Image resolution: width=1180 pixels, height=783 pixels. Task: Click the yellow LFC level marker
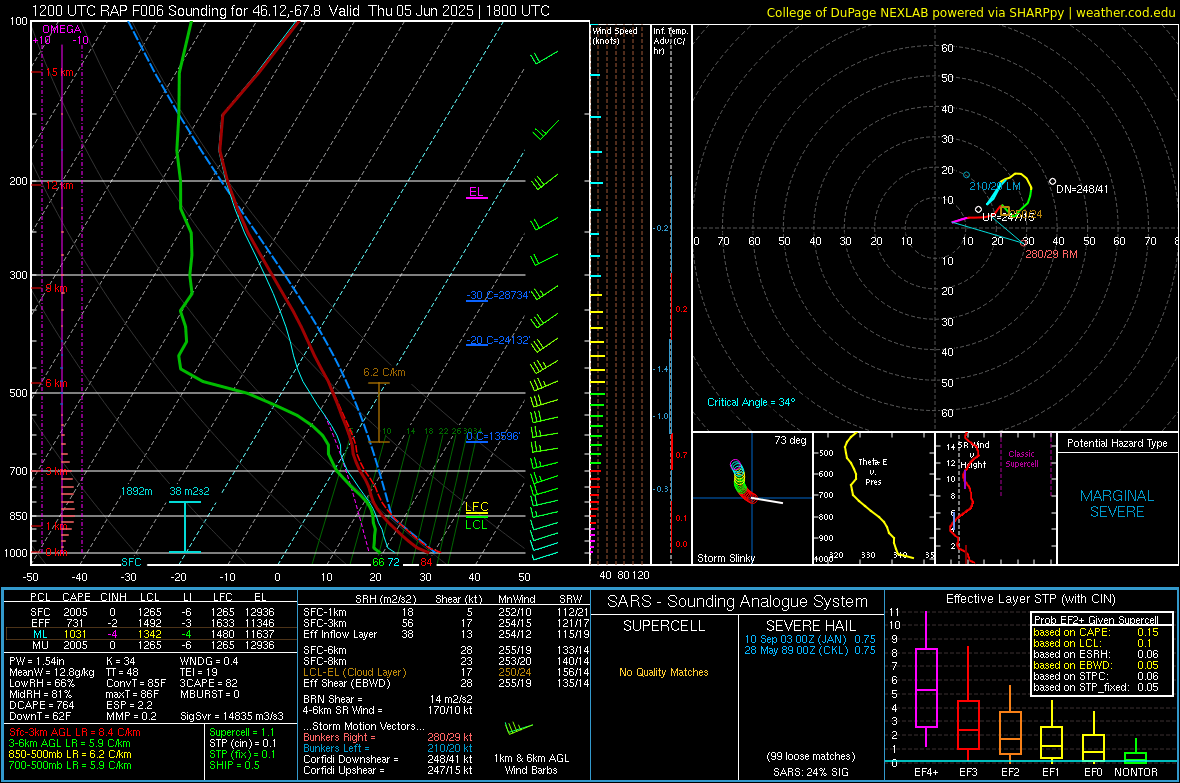[476, 507]
